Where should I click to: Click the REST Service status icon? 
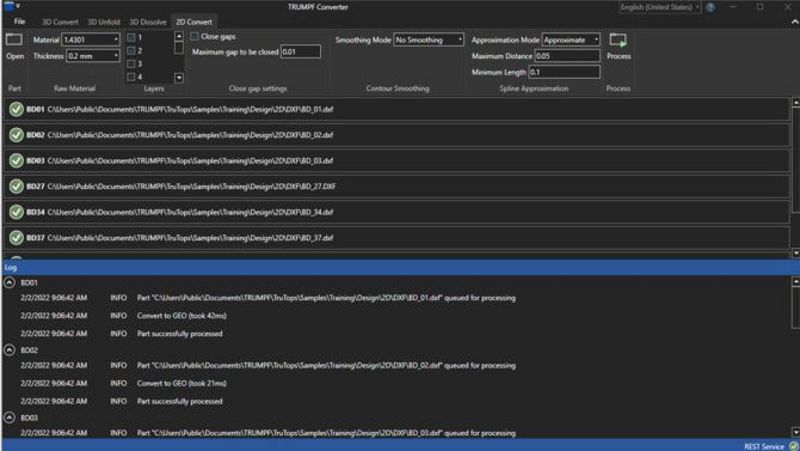pyautogui.click(x=792, y=445)
